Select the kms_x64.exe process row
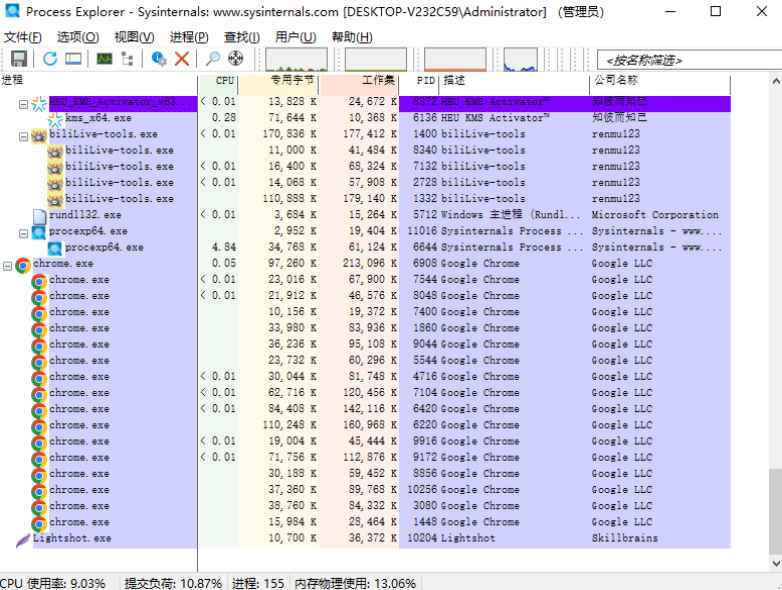782x590 pixels. (365, 119)
